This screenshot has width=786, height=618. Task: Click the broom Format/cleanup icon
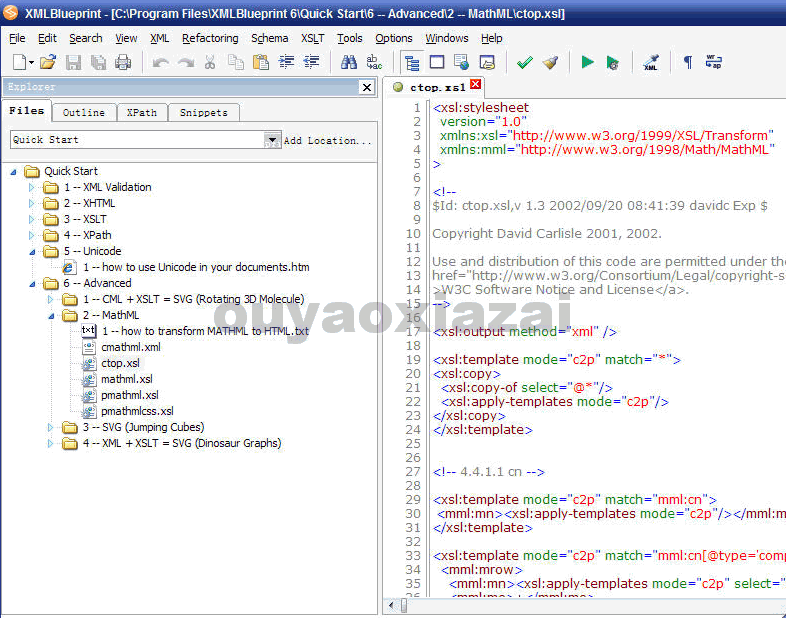tap(550, 62)
